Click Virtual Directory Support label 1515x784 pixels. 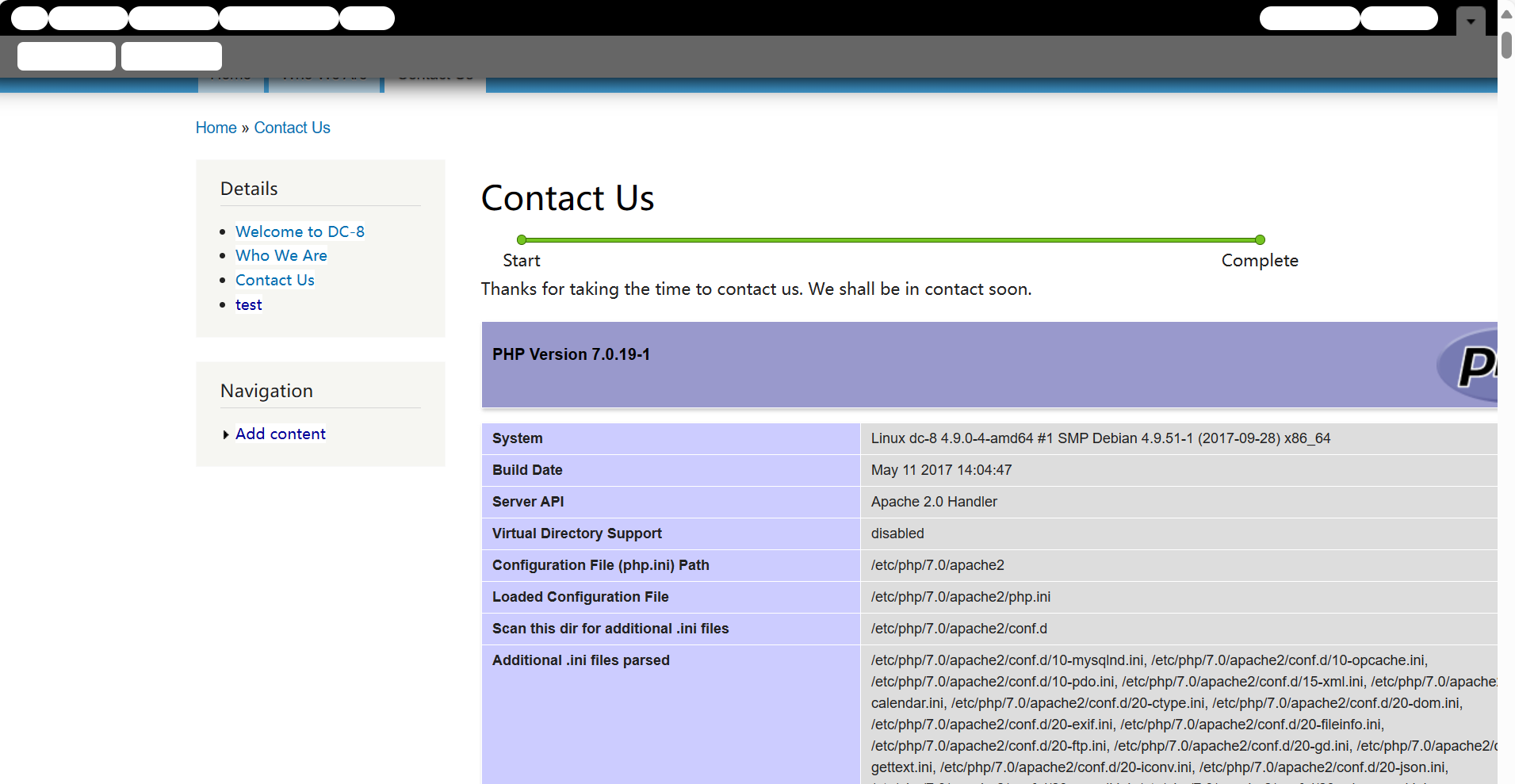click(x=577, y=534)
